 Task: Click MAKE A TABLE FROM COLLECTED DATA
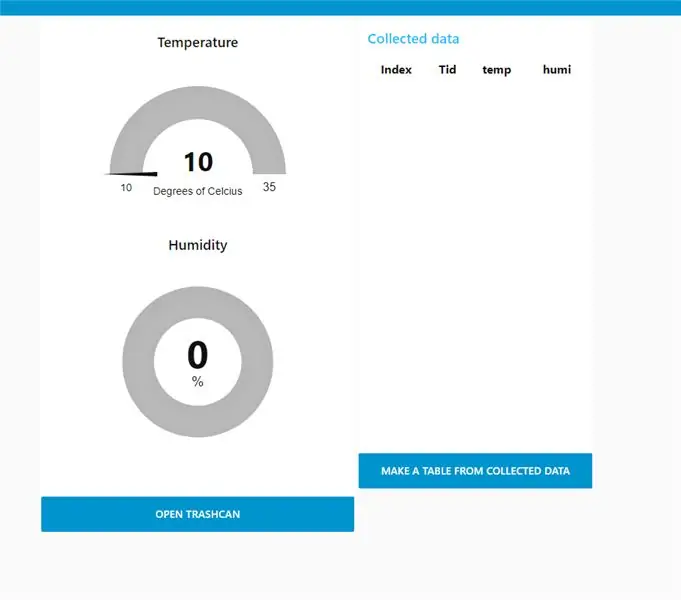tap(475, 471)
